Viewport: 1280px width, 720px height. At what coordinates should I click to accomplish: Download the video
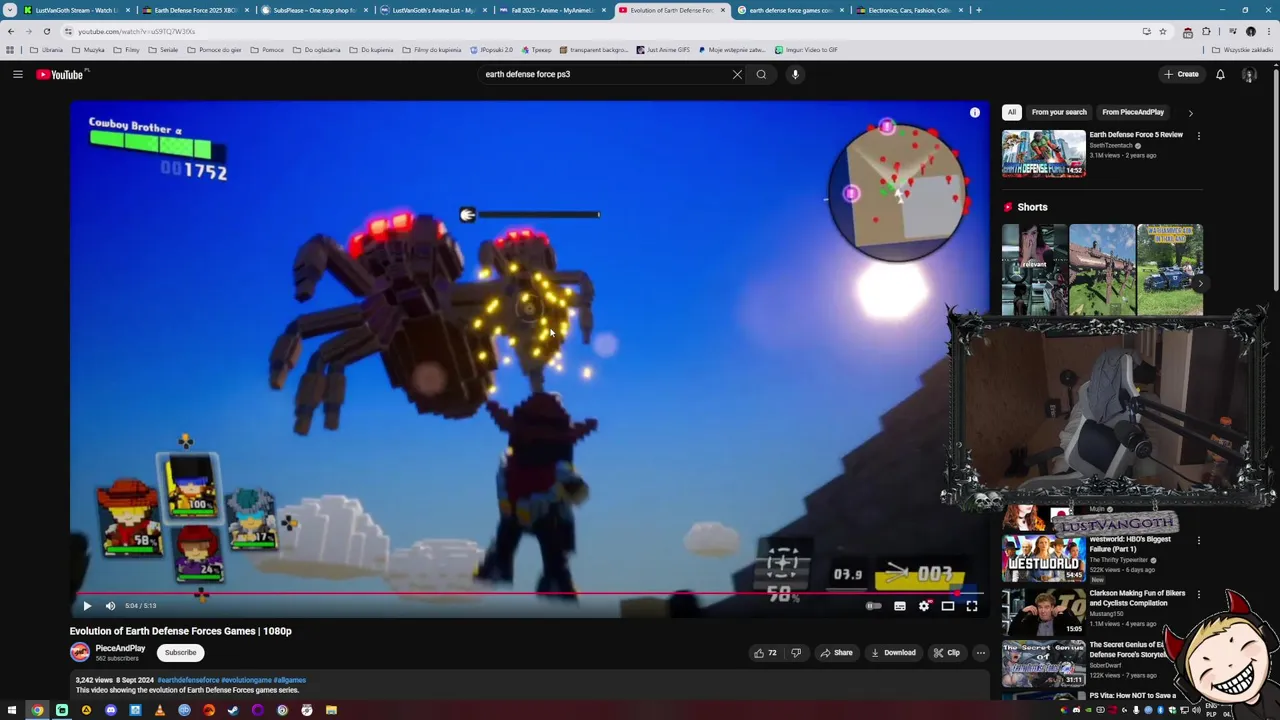[x=893, y=653]
